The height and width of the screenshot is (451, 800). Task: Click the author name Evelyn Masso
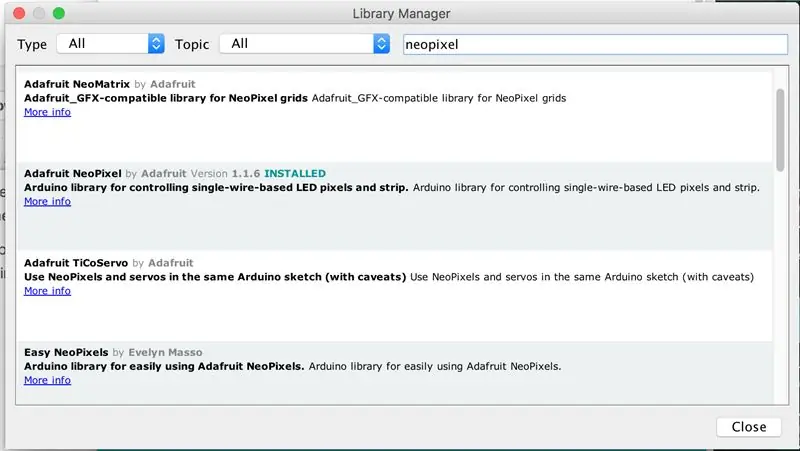(165, 352)
